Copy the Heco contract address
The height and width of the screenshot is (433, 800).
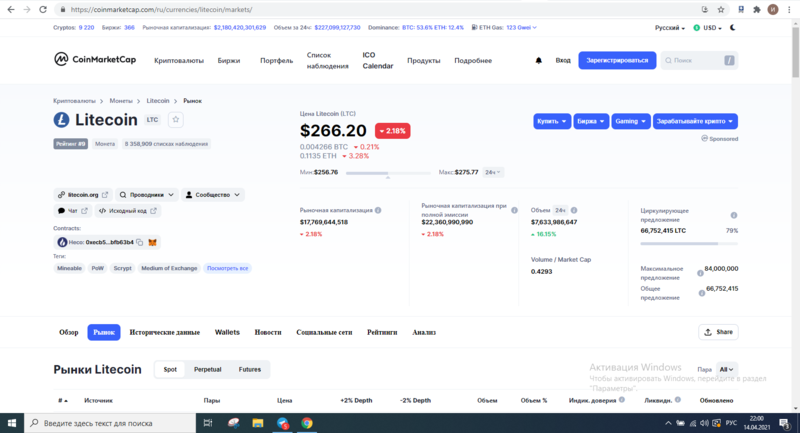click(x=140, y=242)
